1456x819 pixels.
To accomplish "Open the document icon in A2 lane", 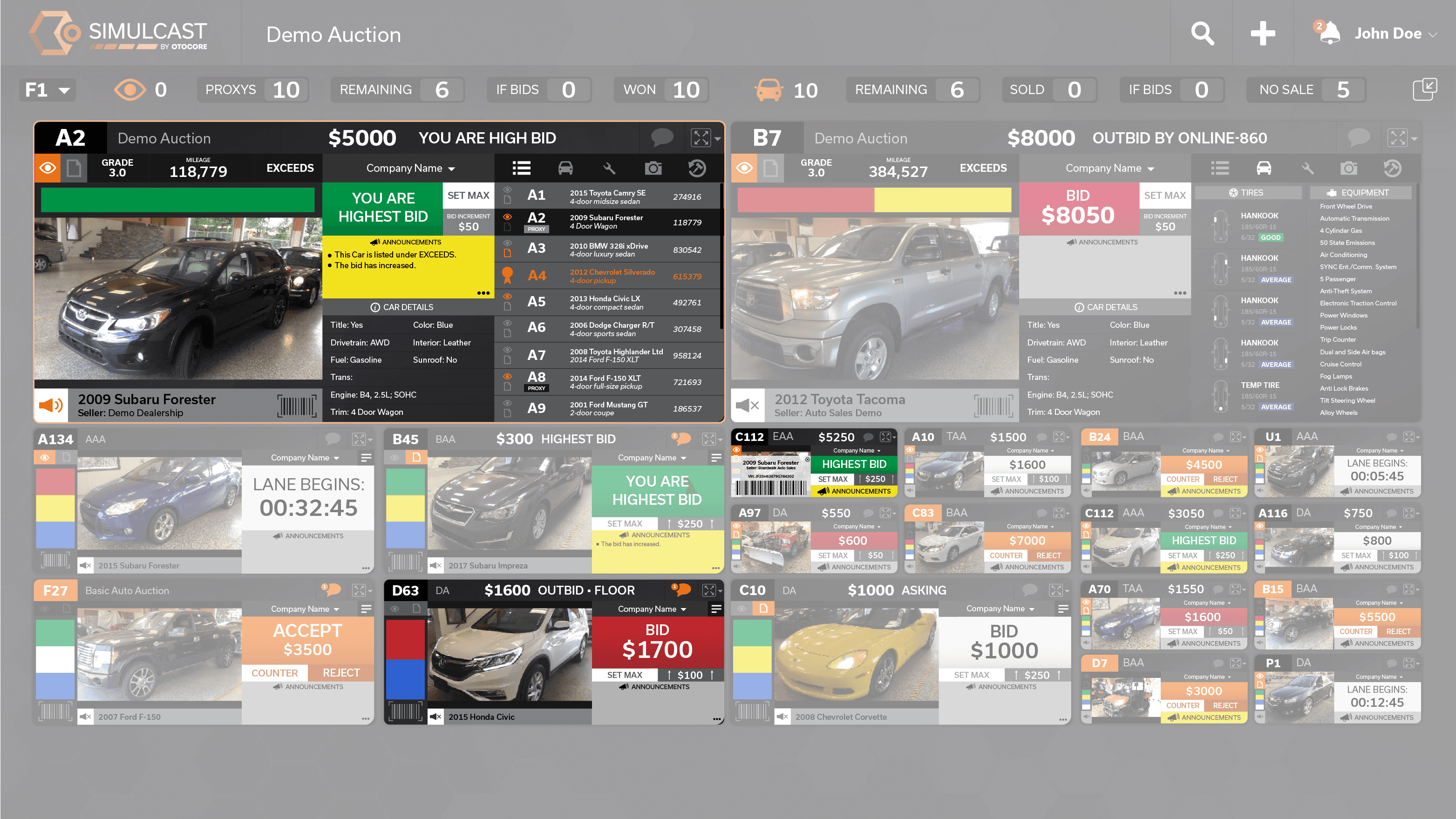I will [x=74, y=168].
